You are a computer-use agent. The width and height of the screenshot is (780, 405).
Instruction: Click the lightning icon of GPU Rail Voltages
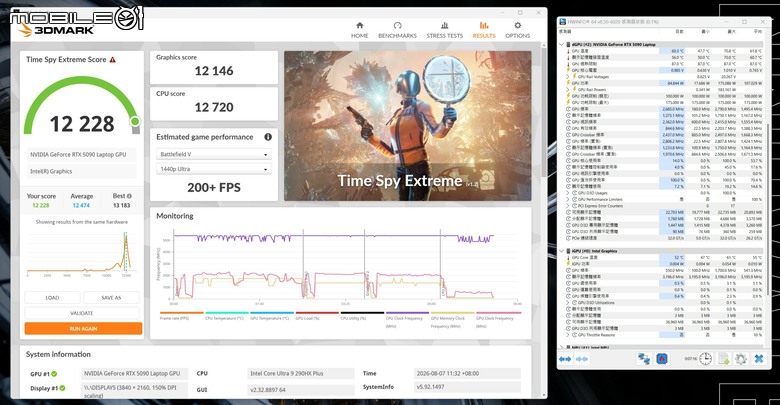[x=575, y=77]
